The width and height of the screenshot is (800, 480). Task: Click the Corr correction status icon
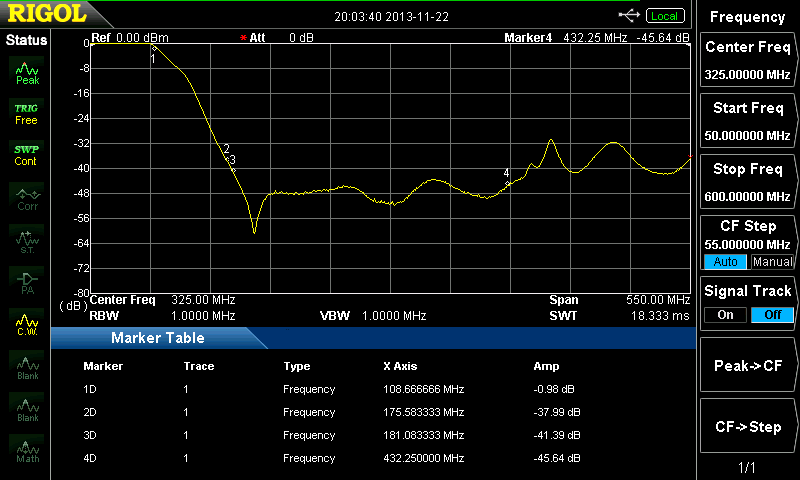click(x=27, y=197)
